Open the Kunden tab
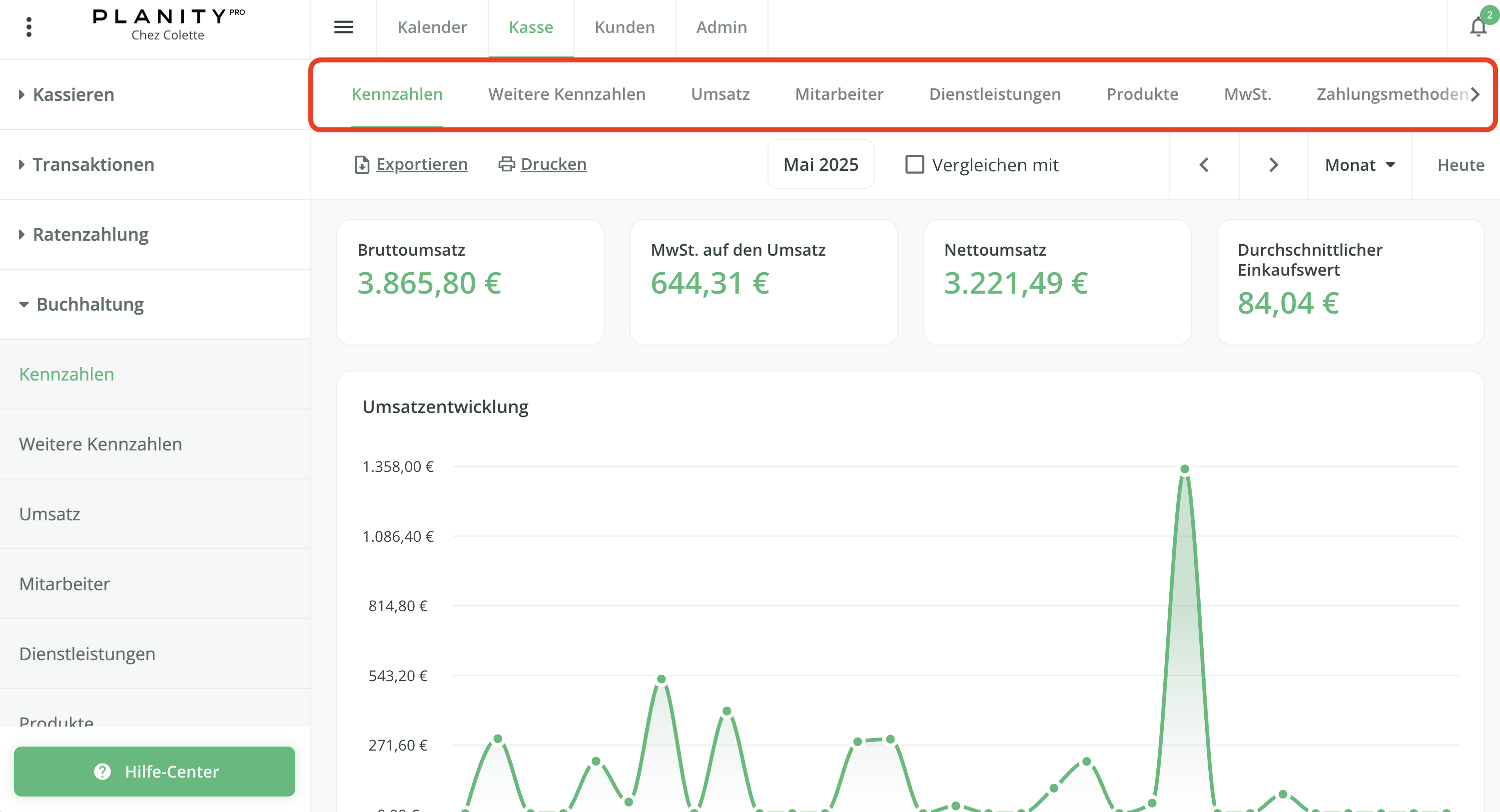 [625, 27]
